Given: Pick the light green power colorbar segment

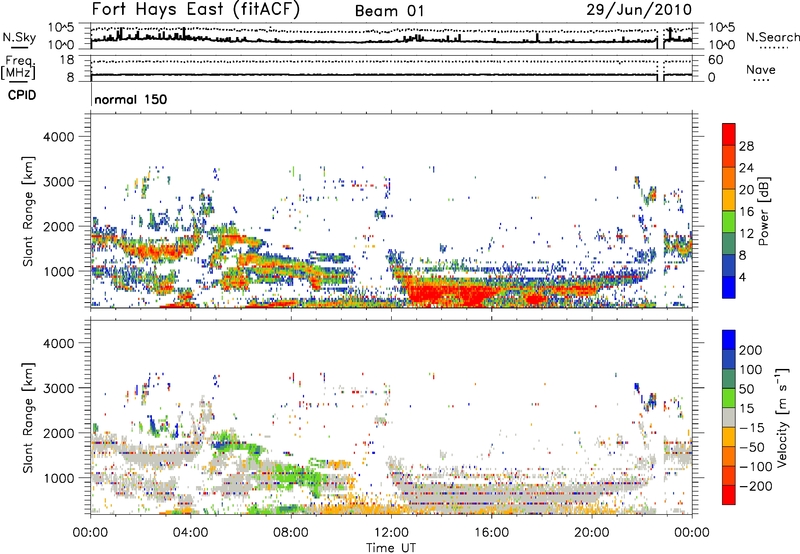Looking at the screenshot, I should click(729, 222).
